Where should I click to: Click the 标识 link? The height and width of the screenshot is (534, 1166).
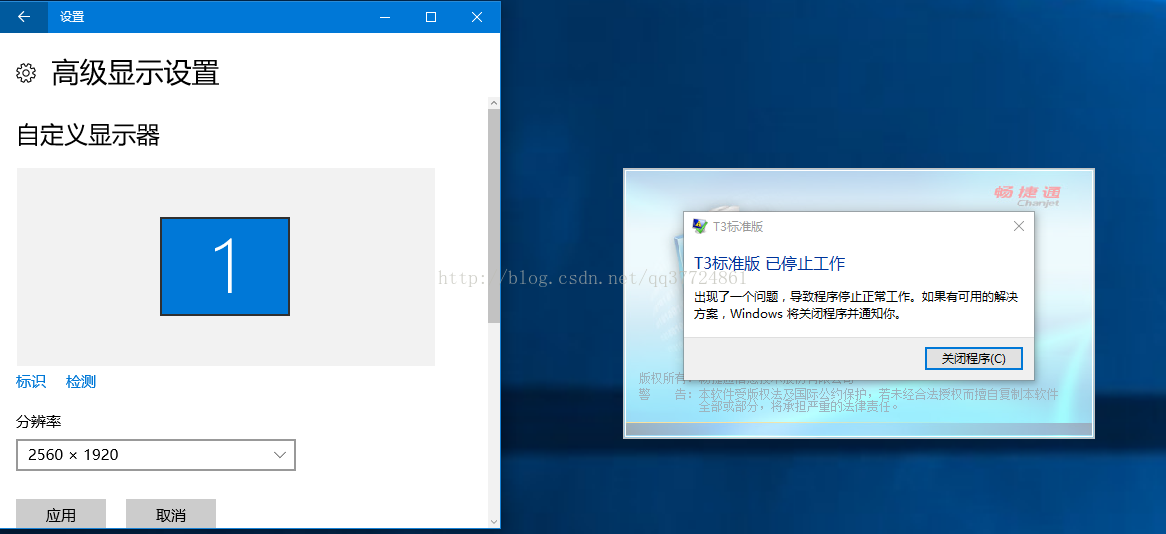click(x=30, y=382)
